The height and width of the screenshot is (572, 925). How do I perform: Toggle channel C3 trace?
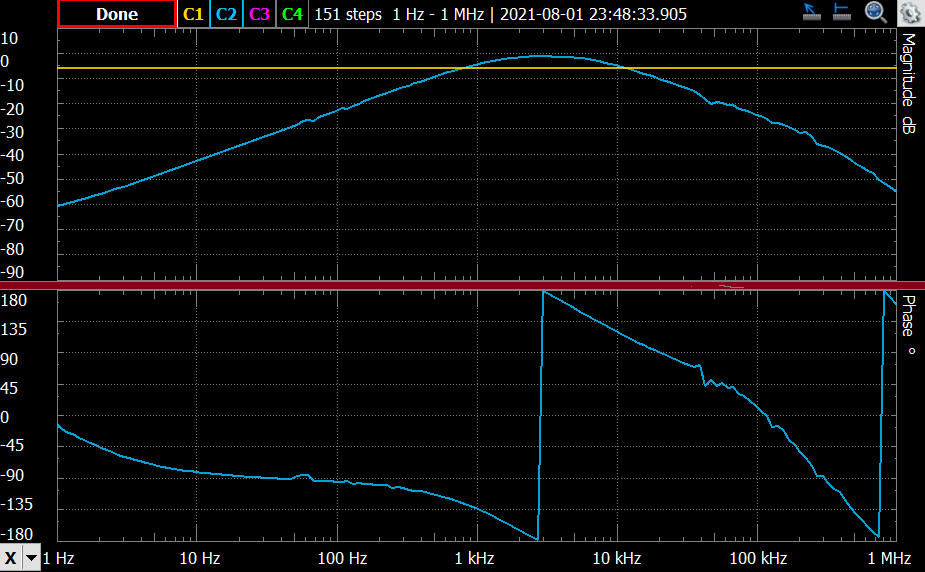click(x=259, y=14)
